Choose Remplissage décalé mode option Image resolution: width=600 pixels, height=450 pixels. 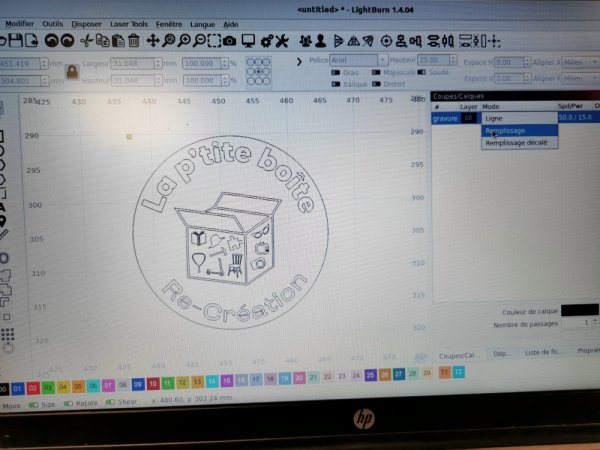tap(515, 143)
